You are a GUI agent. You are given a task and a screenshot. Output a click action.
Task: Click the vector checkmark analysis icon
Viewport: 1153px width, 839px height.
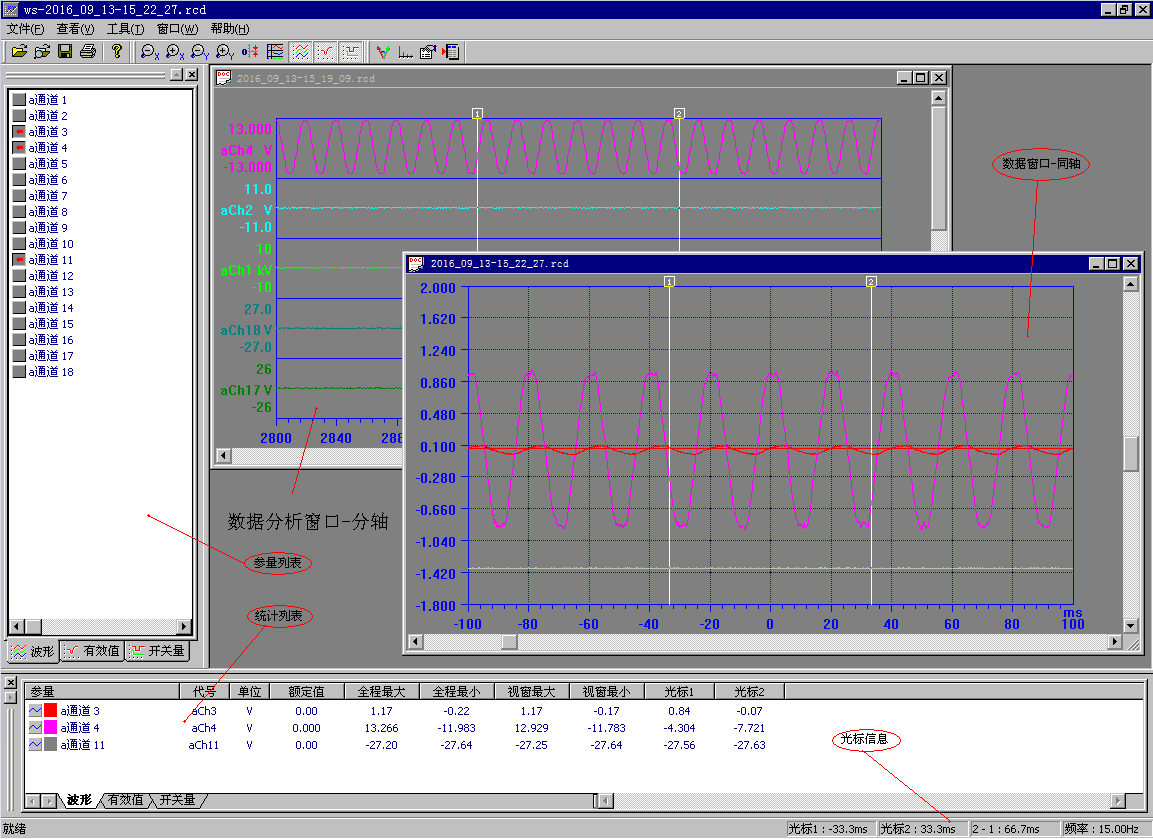pos(382,51)
